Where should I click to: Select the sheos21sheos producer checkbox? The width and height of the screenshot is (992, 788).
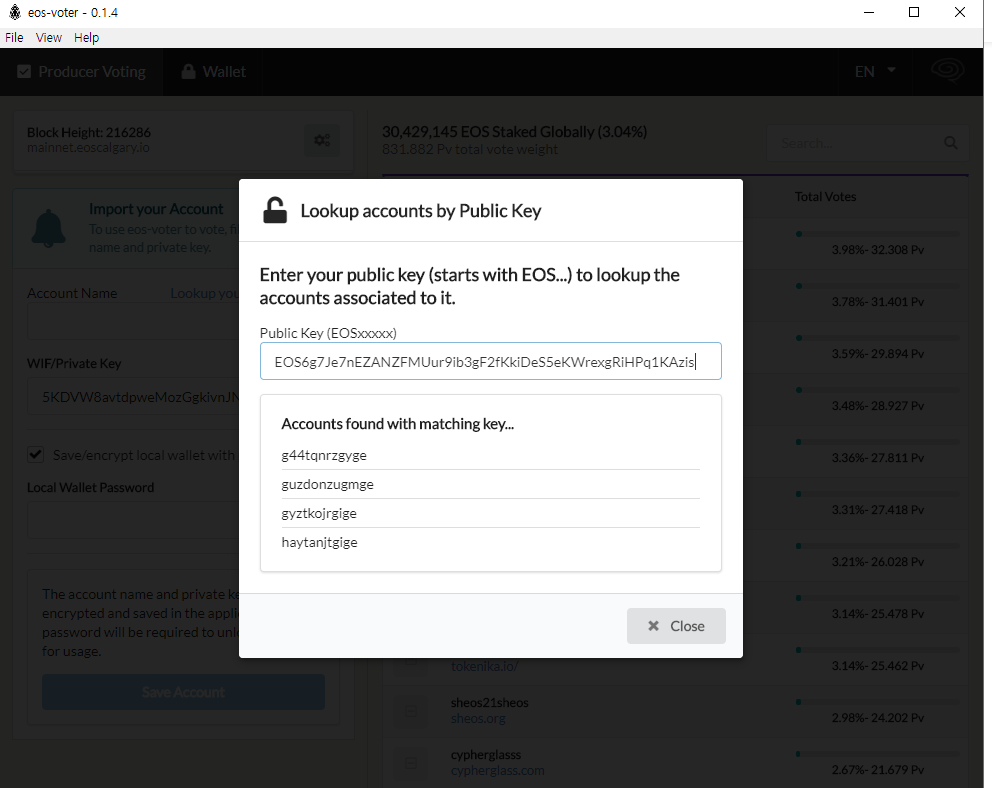(411, 711)
